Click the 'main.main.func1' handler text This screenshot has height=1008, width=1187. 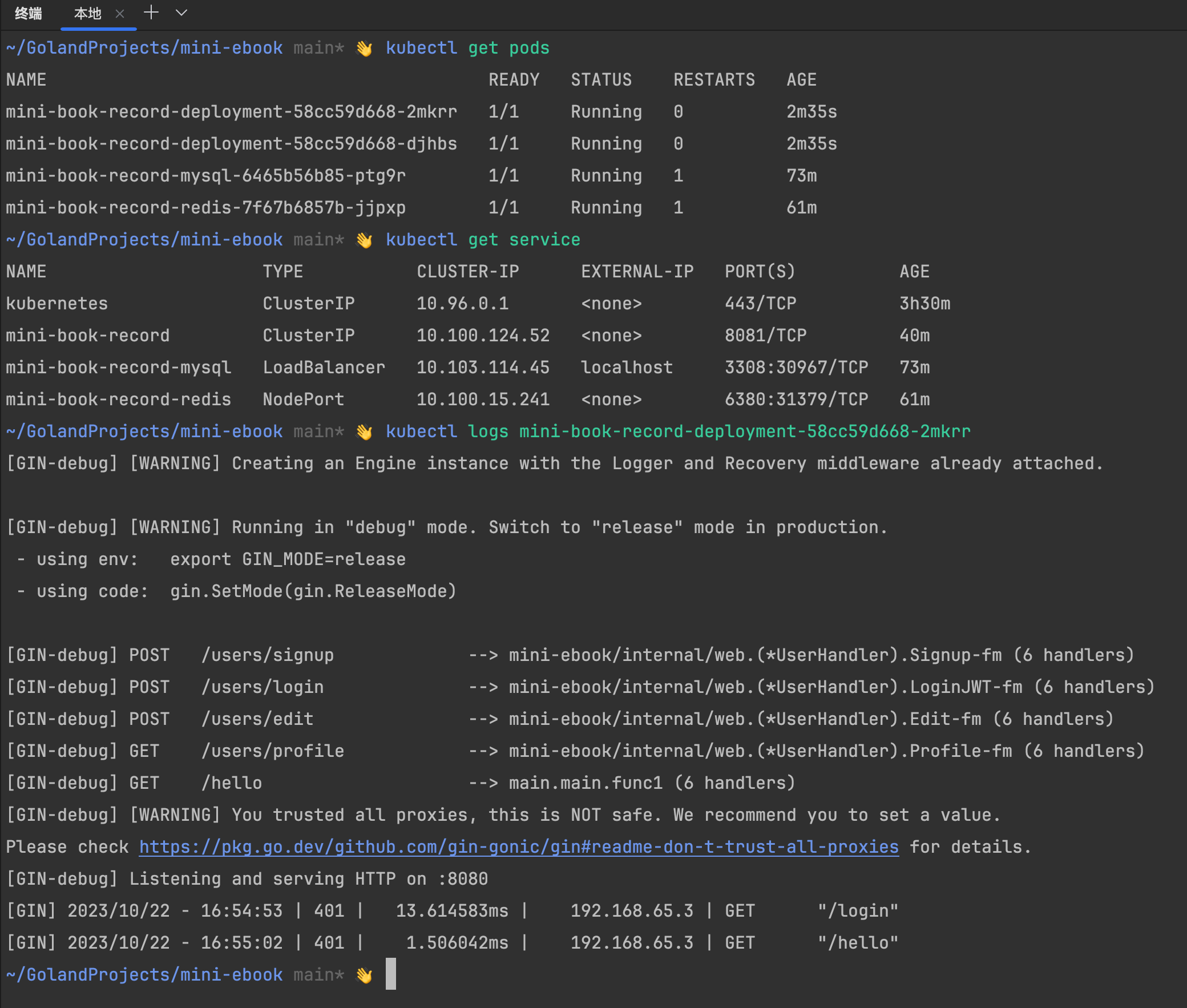point(586,784)
